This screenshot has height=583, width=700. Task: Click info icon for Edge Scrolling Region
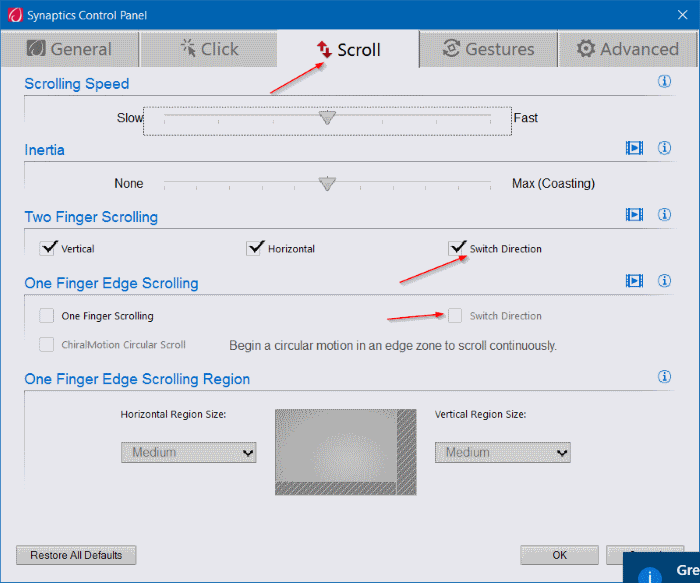point(664,377)
